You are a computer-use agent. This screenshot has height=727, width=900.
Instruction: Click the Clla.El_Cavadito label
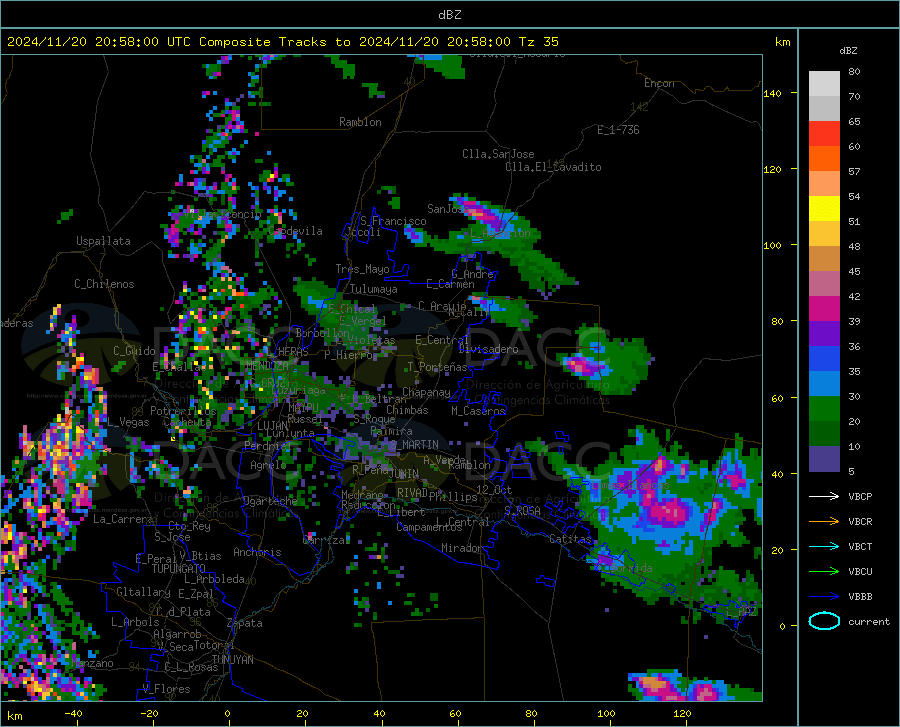553,167
